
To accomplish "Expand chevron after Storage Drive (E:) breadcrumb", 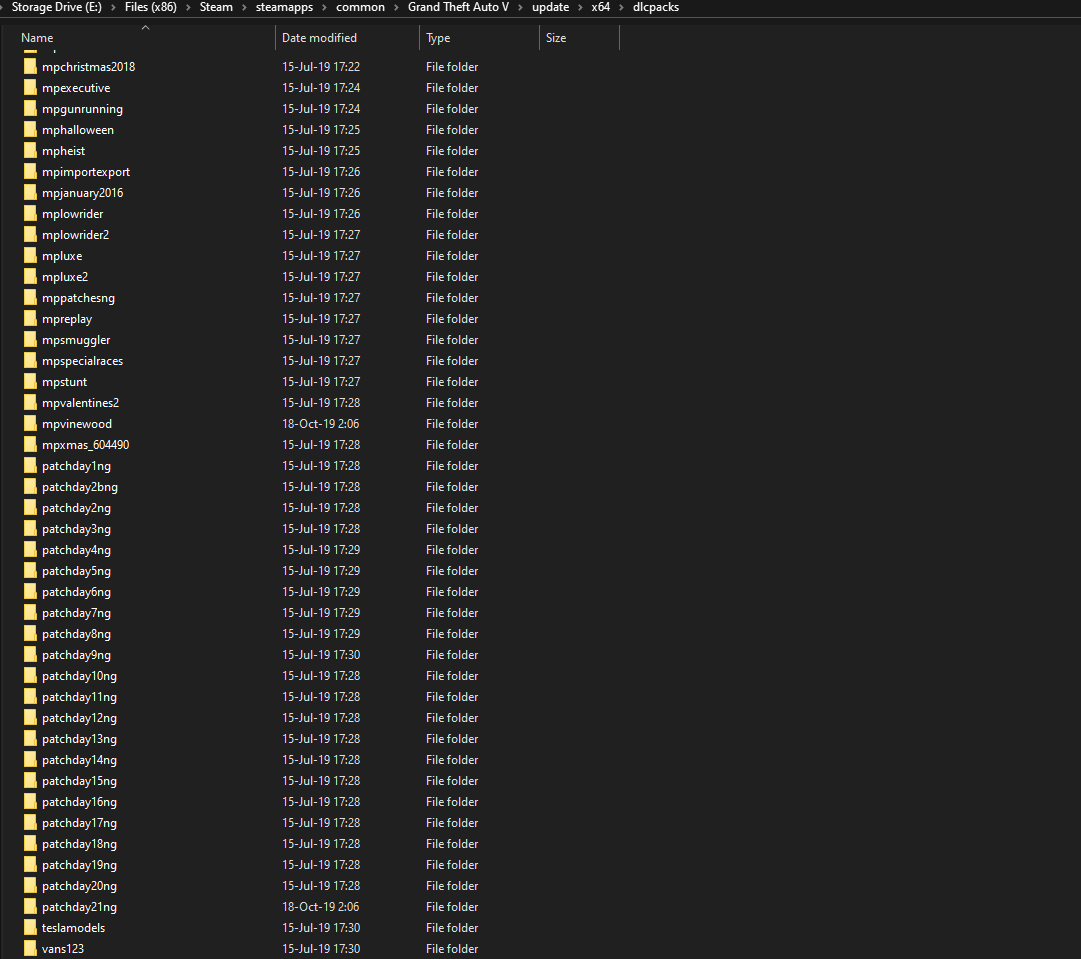I will 113,8.
